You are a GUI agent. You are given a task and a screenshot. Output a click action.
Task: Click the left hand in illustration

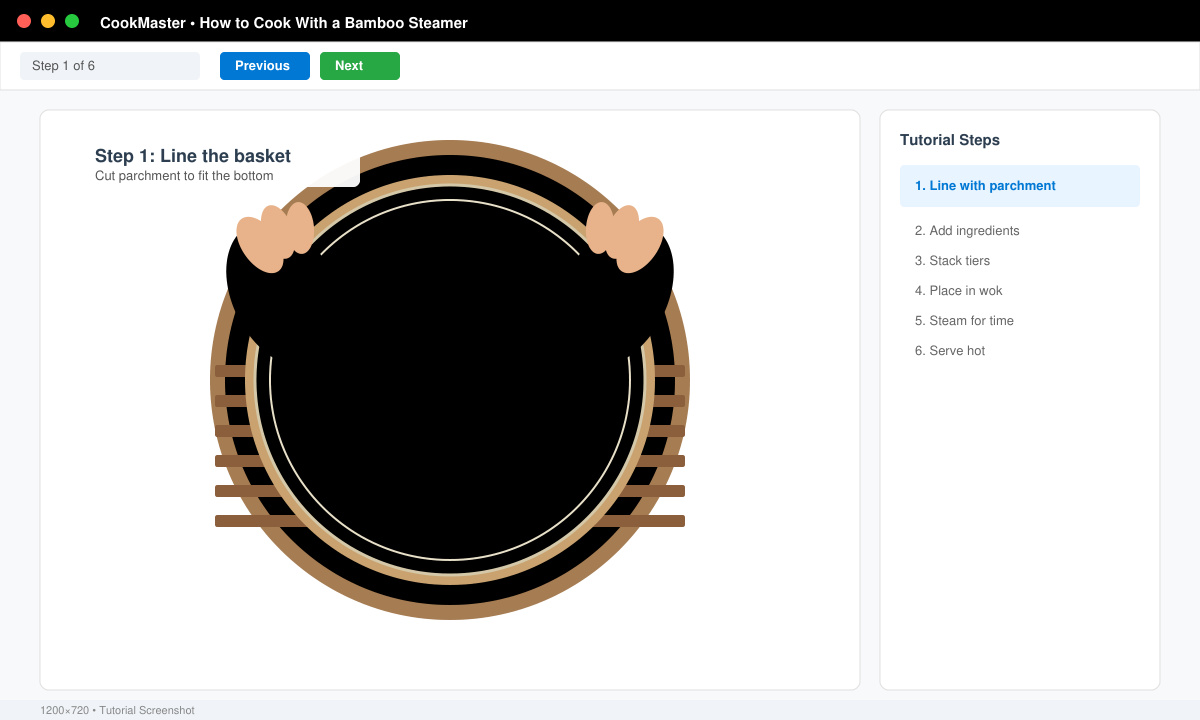[275, 237]
